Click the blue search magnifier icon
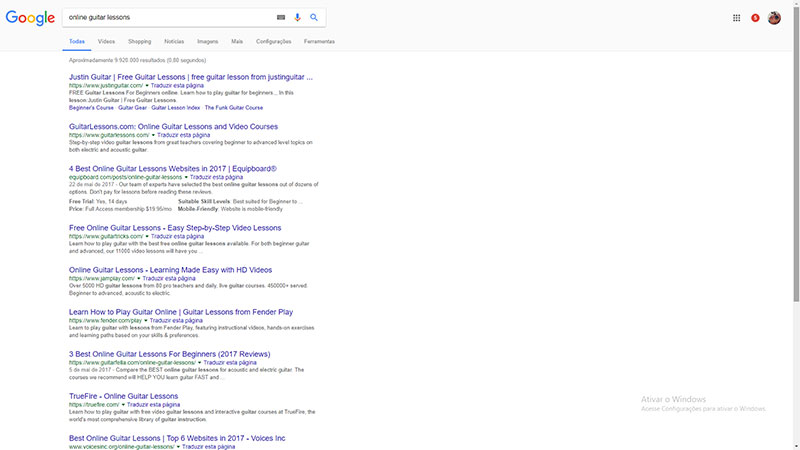This screenshot has width=800, height=450. tap(314, 17)
